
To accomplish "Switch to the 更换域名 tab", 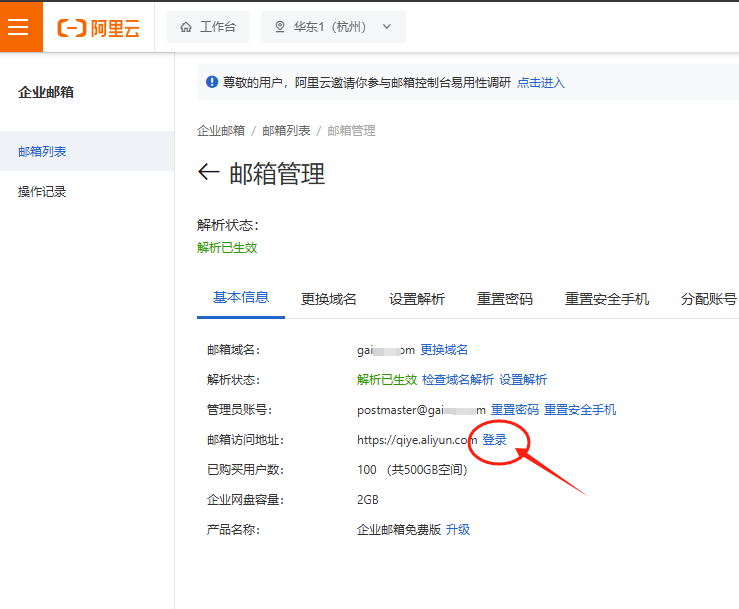I will 328,299.
